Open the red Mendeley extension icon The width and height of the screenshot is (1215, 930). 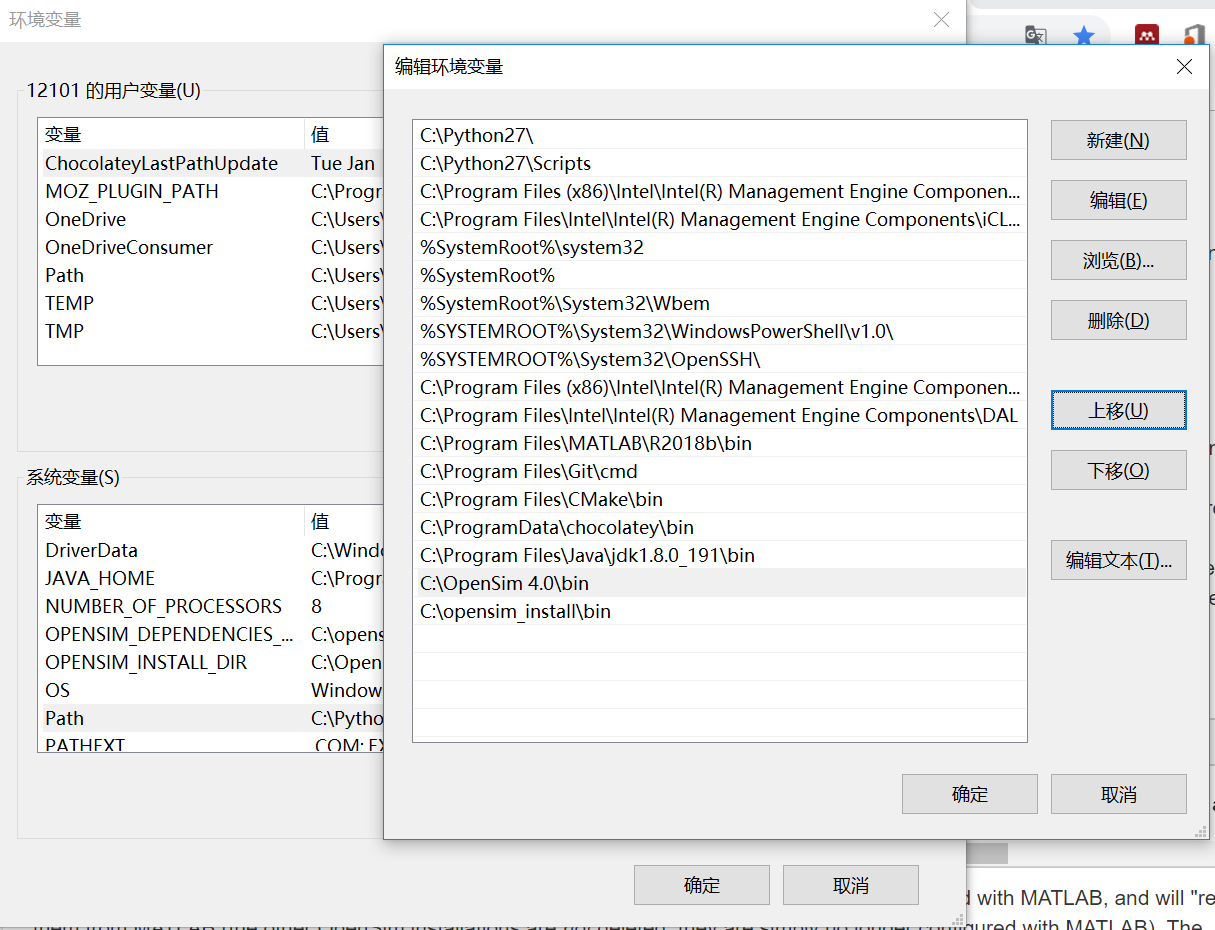coord(1147,35)
